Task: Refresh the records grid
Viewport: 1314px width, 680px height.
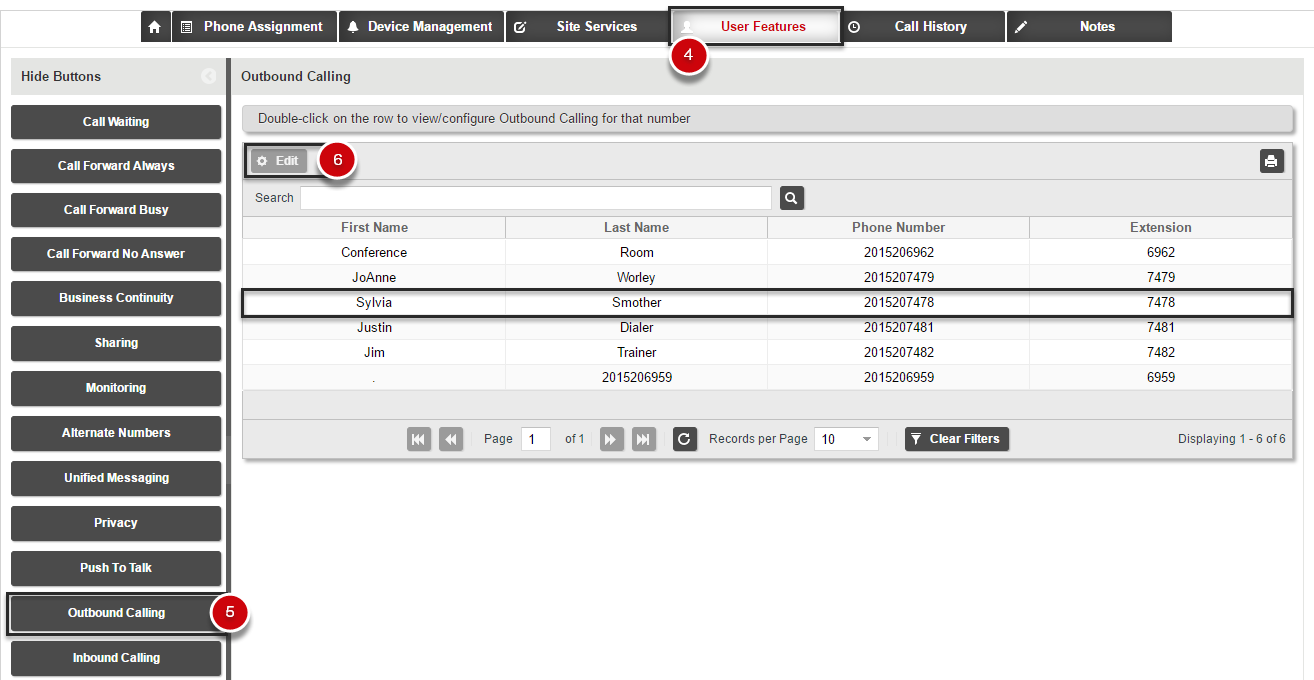Action: [685, 439]
